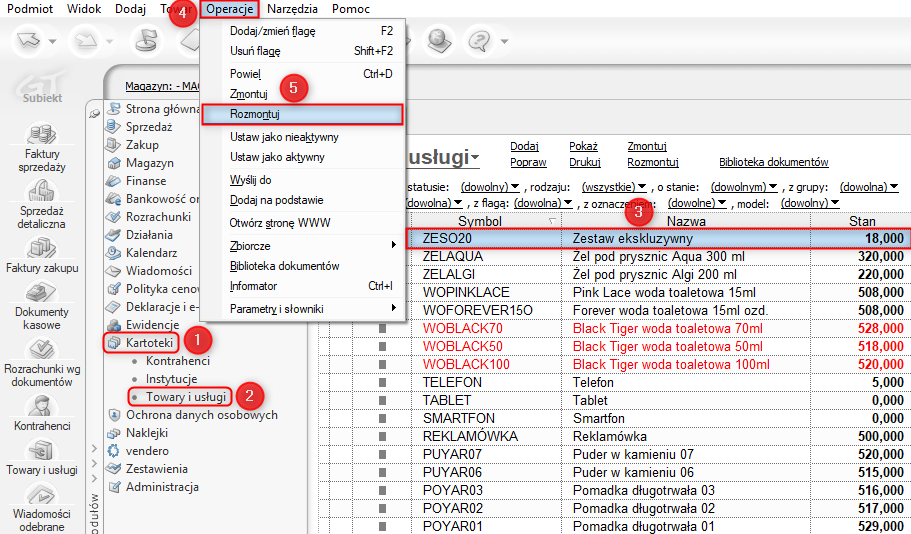
Task: Open the Sprzedaż detaliczna shortcut icon
Action: [41, 191]
